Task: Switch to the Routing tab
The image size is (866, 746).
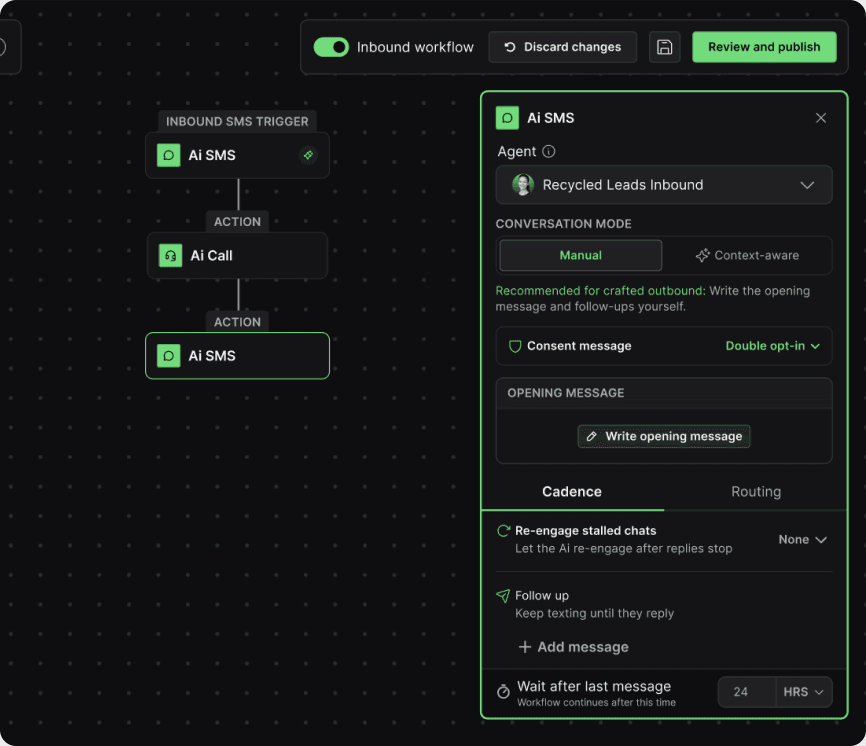Action: pos(756,491)
